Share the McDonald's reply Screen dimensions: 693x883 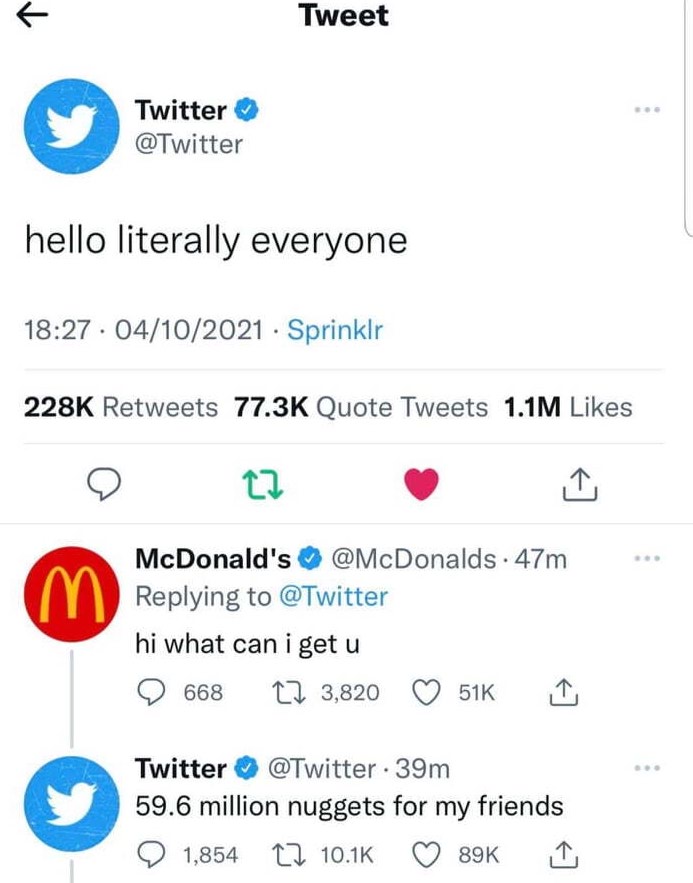coord(564,692)
